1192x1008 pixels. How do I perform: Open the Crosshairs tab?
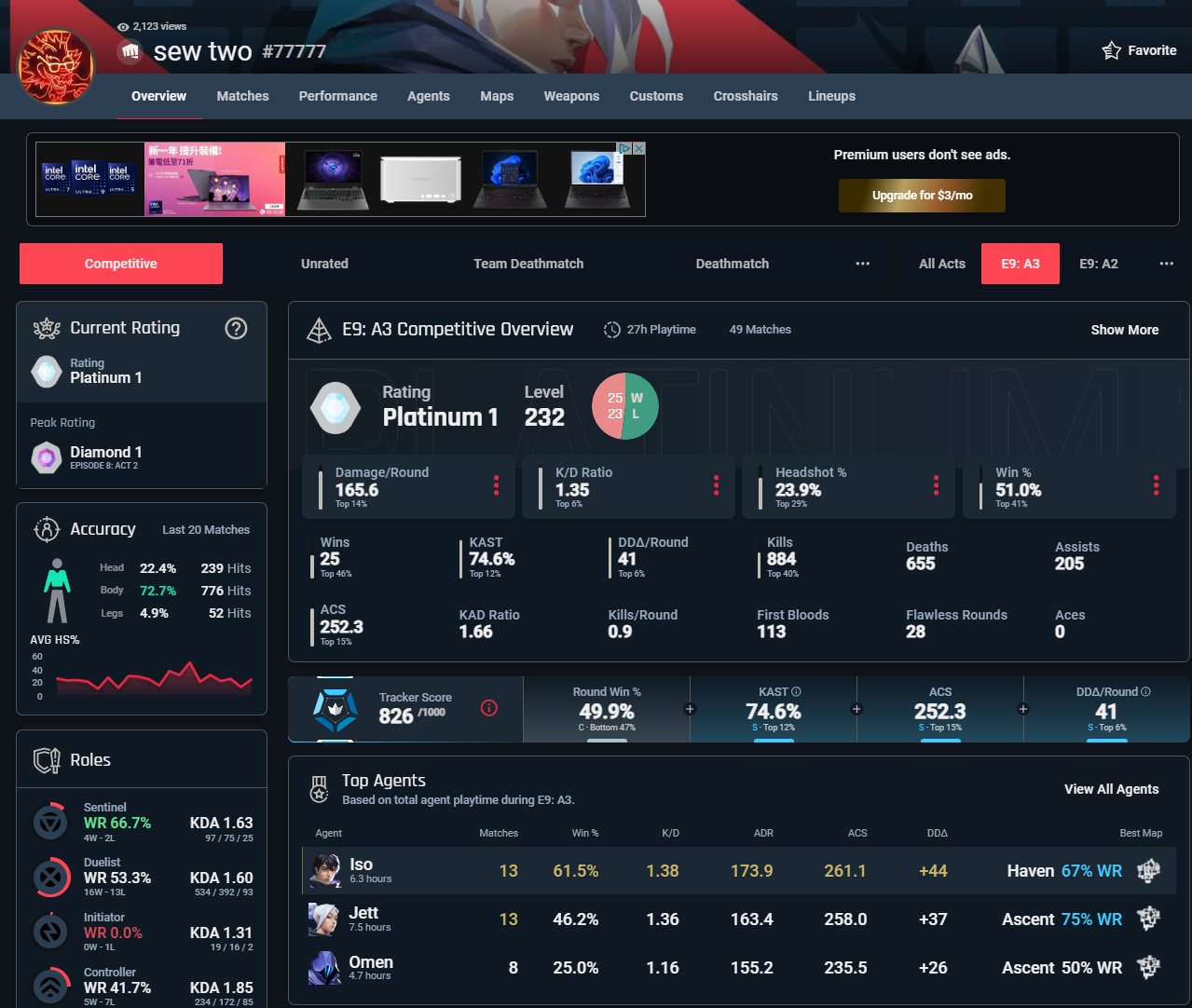[x=746, y=96]
